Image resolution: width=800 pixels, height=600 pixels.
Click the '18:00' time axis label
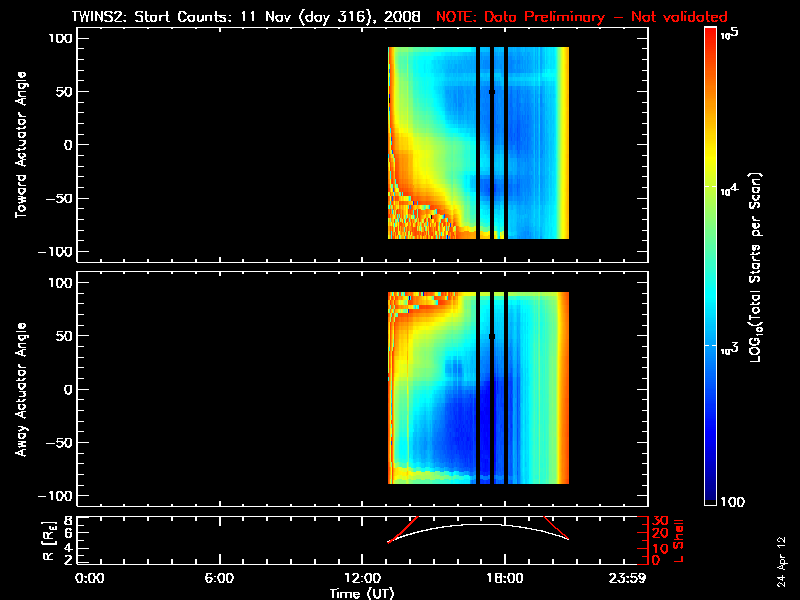(x=505, y=578)
